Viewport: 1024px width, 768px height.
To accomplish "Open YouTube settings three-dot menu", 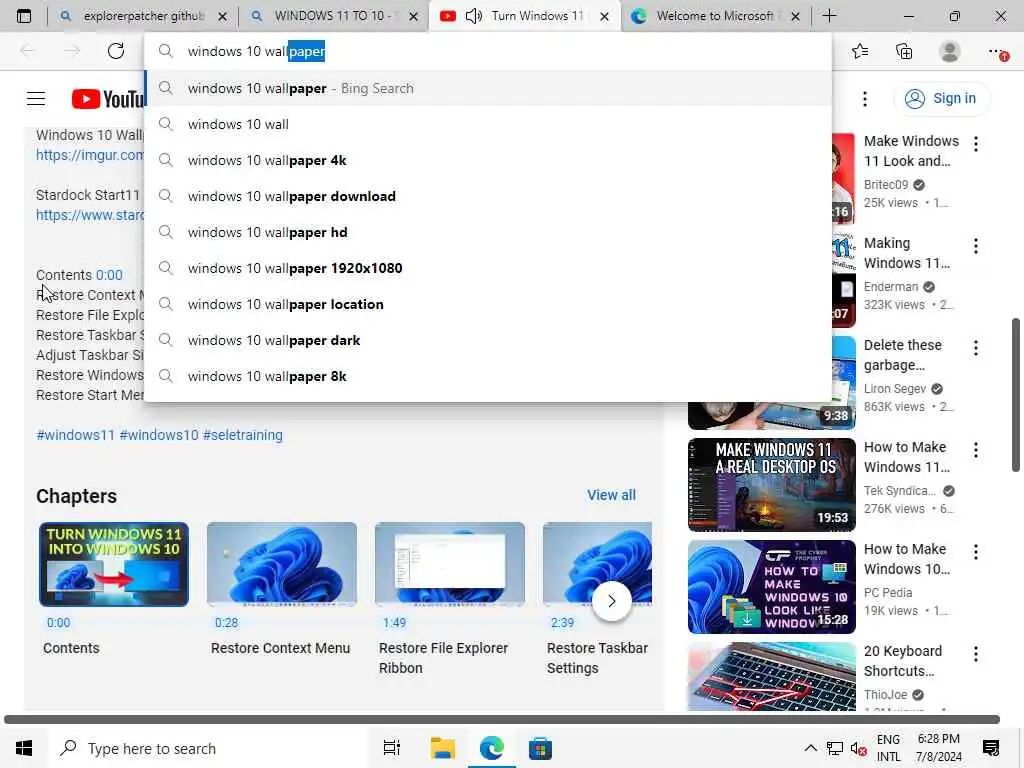I will 865,99.
